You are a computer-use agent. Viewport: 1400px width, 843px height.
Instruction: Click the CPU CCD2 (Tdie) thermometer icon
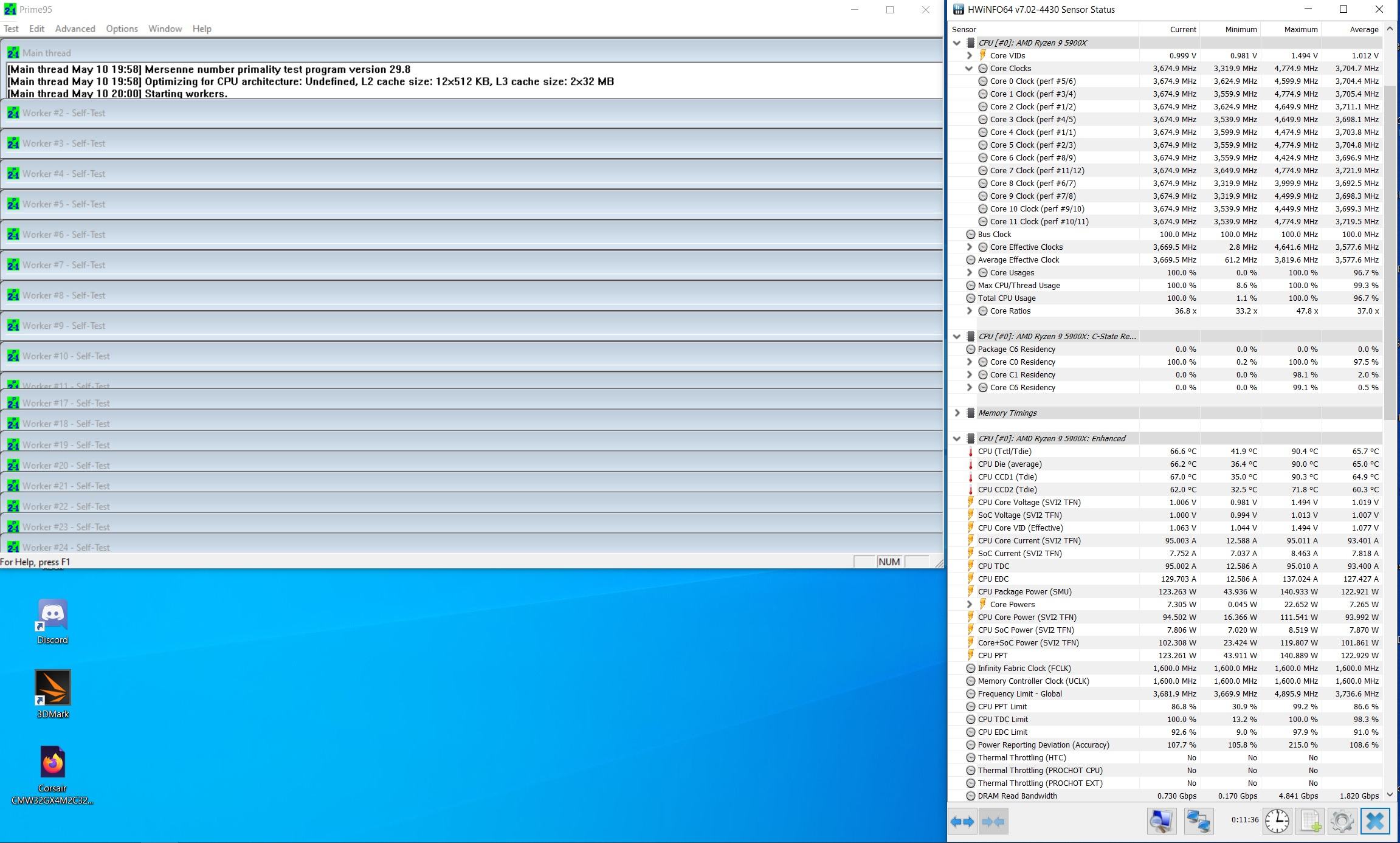(971, 490)
